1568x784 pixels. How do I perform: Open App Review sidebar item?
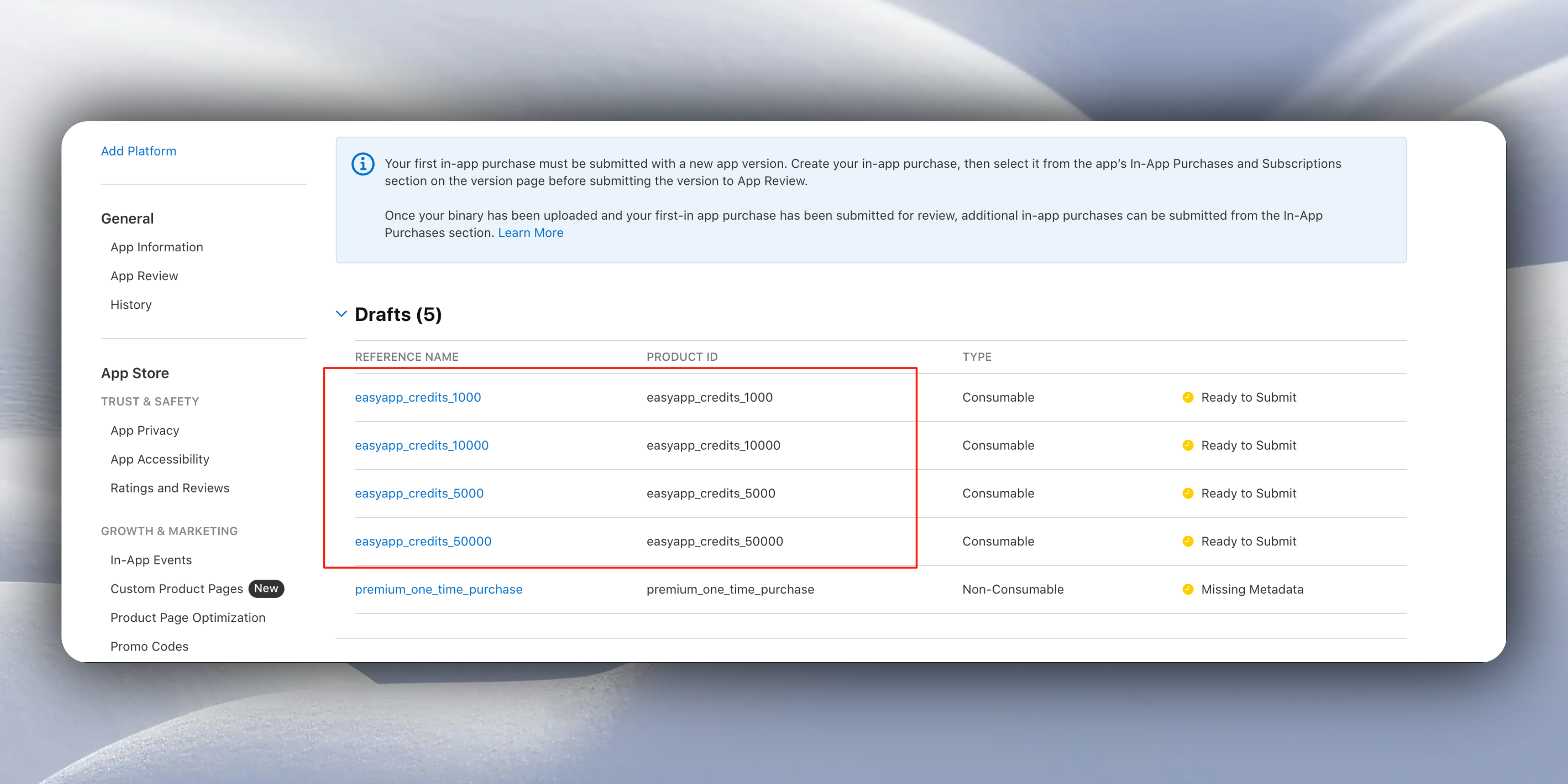click(x=144, y=276)
